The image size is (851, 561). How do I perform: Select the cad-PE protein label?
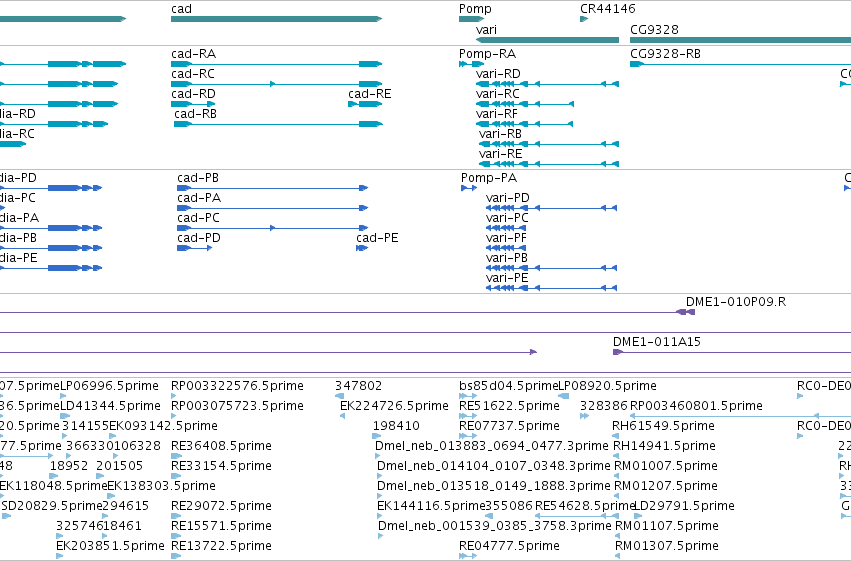click(x=377, y=238)
